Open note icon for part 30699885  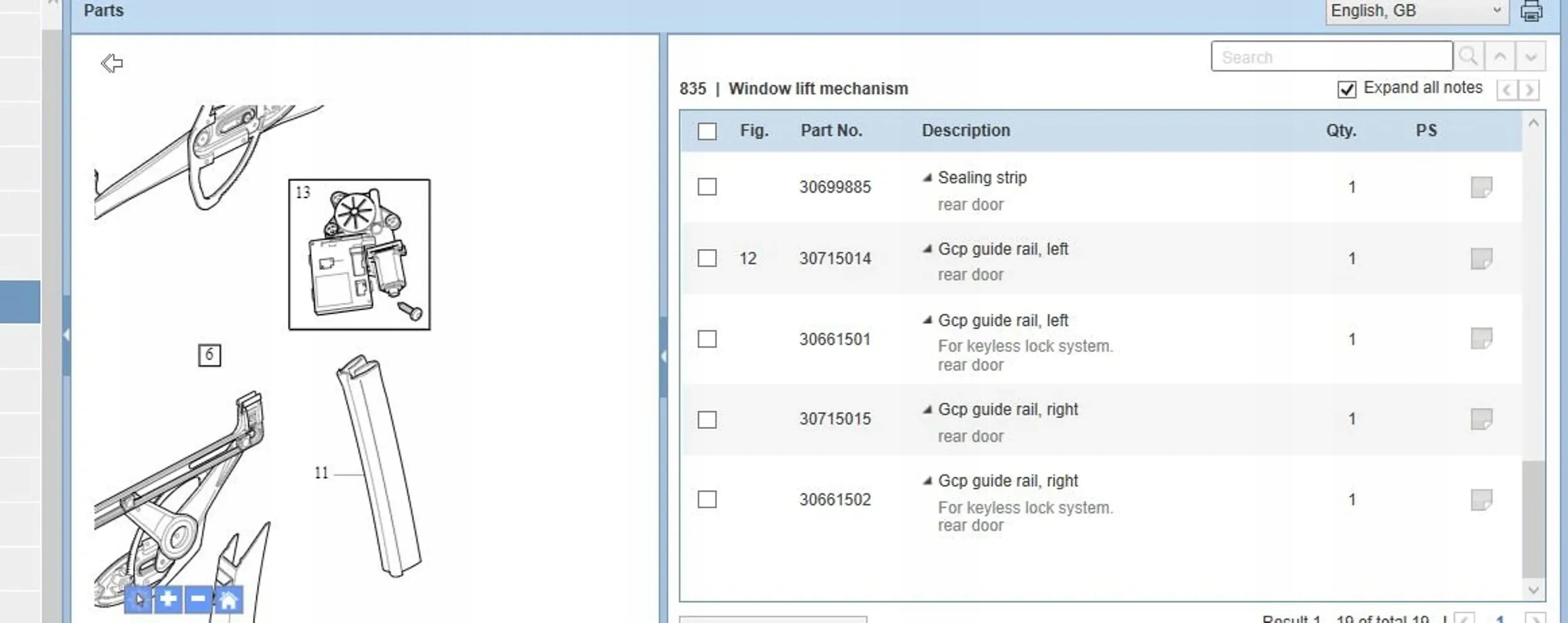click(x=1481, y=187)
